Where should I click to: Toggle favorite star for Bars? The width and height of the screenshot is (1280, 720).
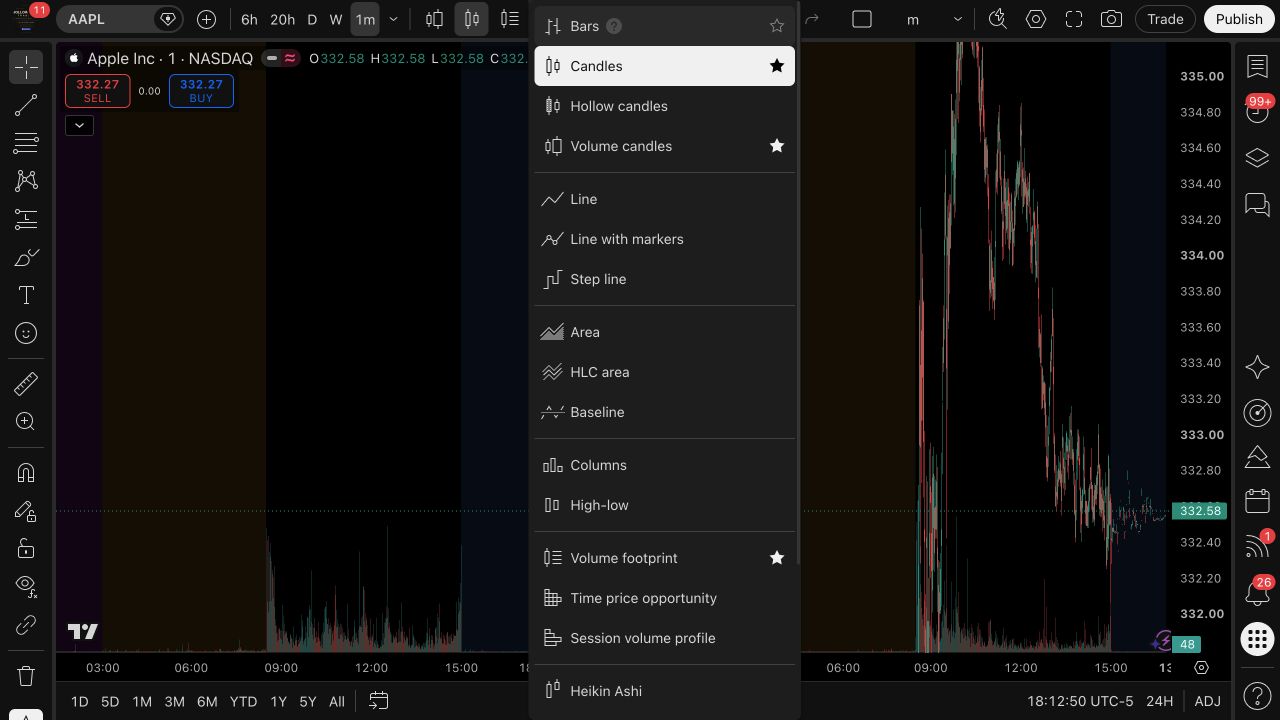tap(776, 26)
